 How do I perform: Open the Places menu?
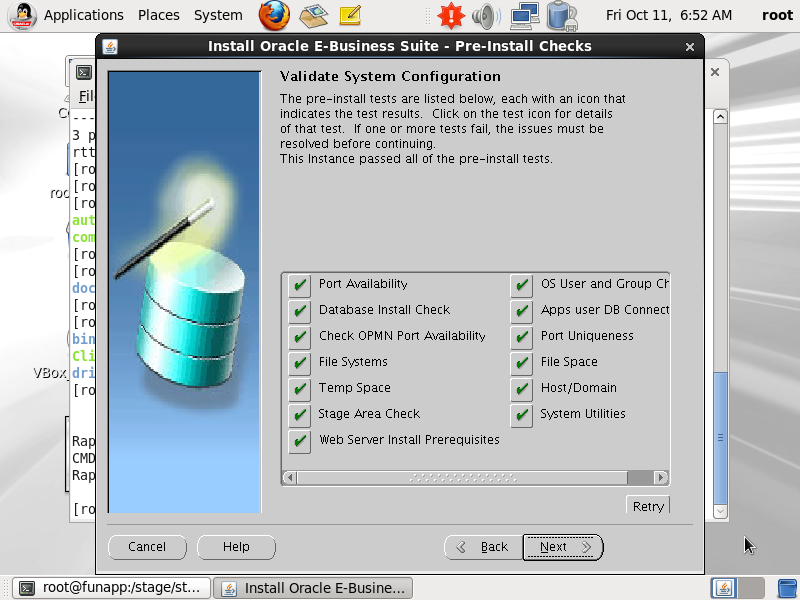point(159,15)
